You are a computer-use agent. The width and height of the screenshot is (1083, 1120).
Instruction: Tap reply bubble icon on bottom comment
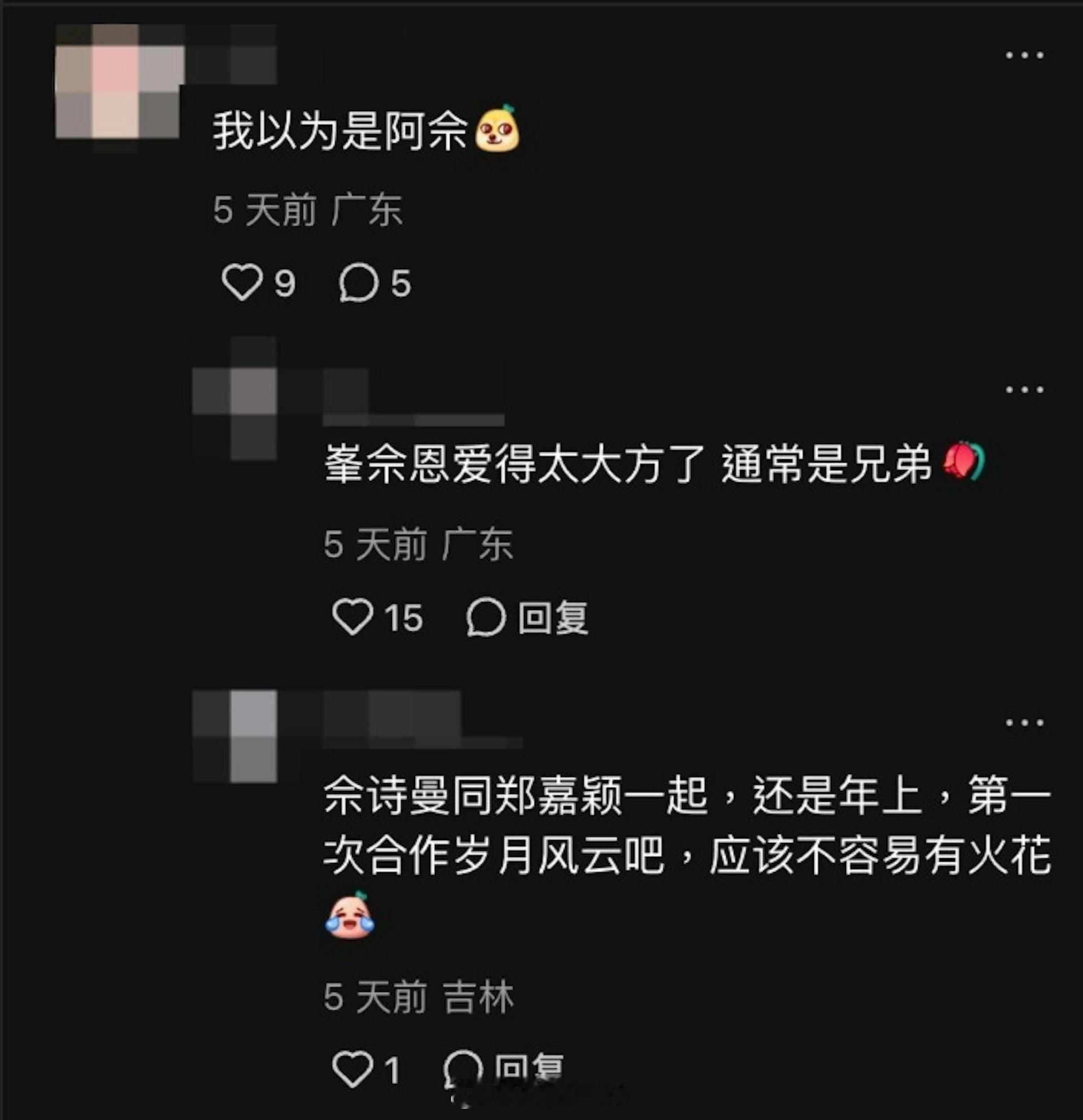[463, 1069]
